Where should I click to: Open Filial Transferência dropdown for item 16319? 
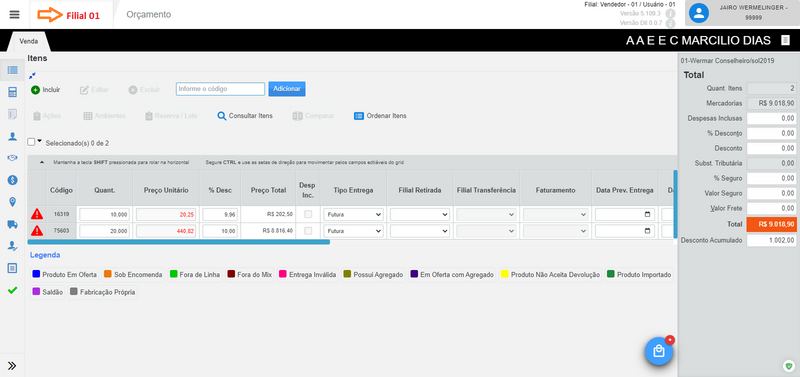click(486, 215)
